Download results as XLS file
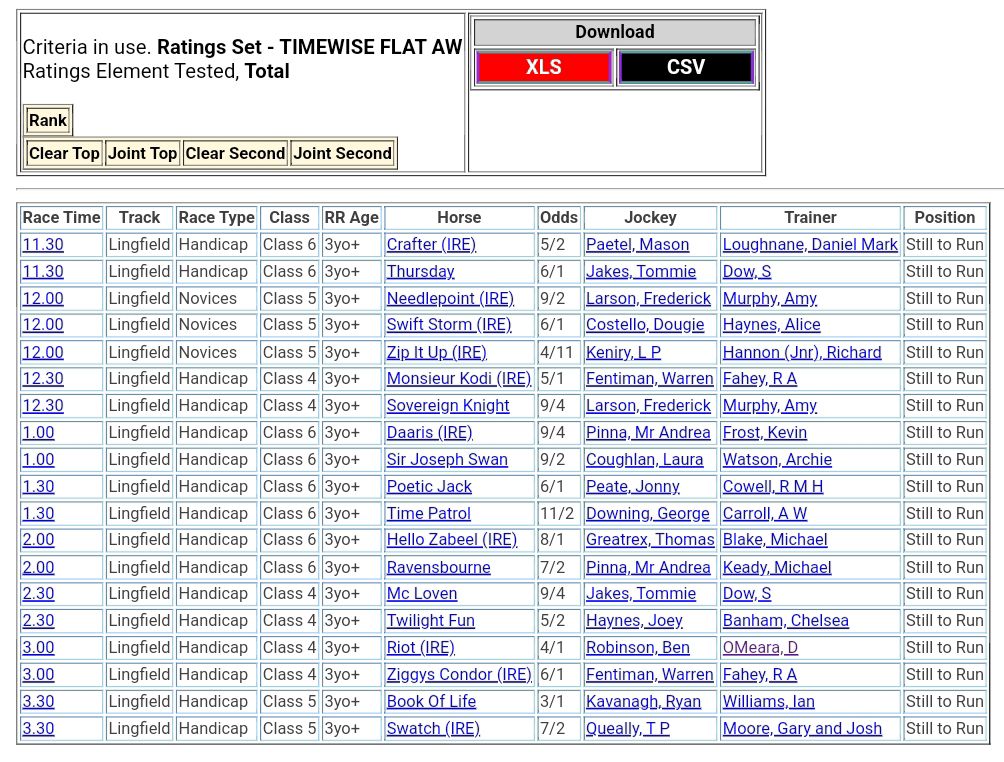This screenshot has width=1004, height=762. pos(543,67)
